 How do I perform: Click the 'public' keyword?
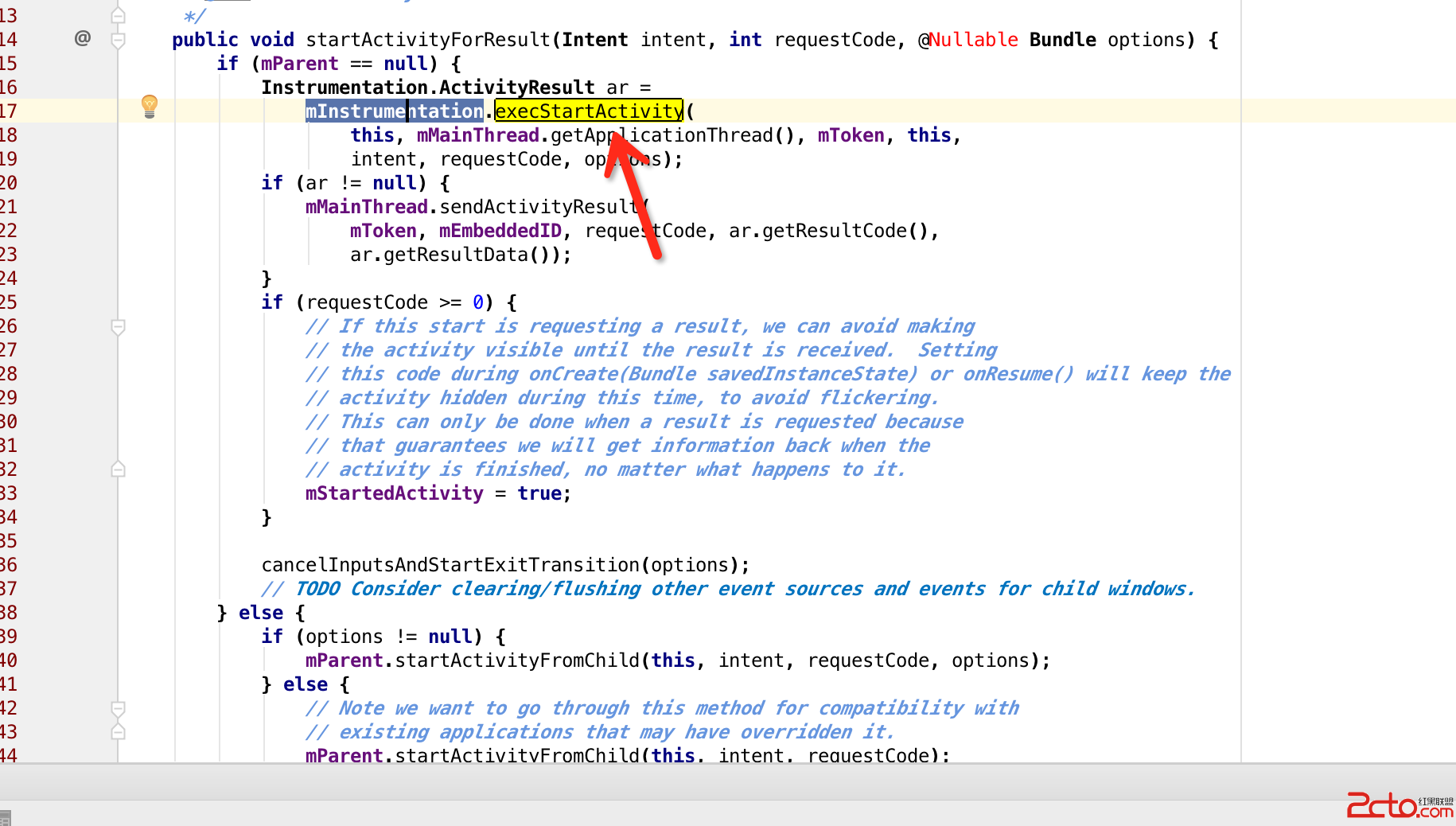[x=205, y=40]
